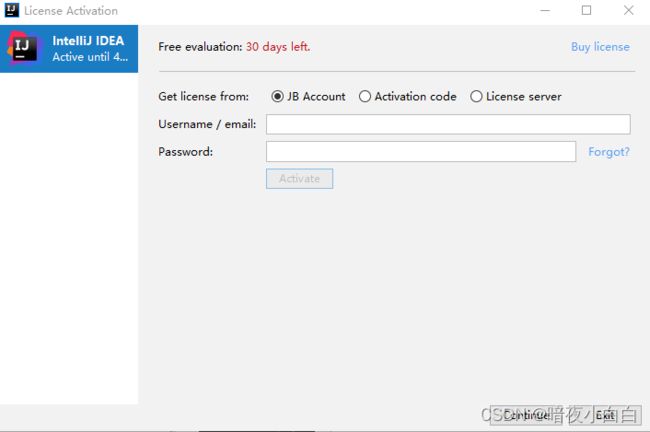Maximize the License Activation window

[586, 10]
